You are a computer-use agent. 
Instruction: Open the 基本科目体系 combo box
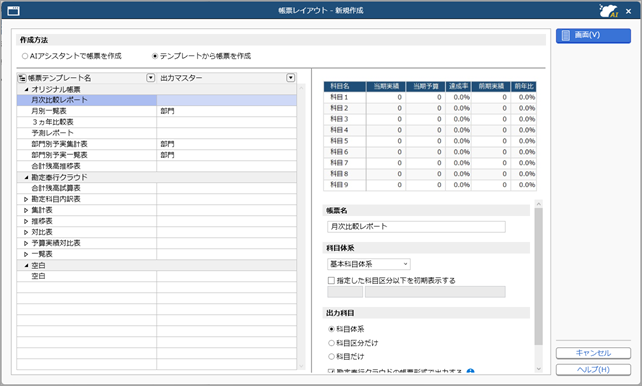[x=369, y=264]
